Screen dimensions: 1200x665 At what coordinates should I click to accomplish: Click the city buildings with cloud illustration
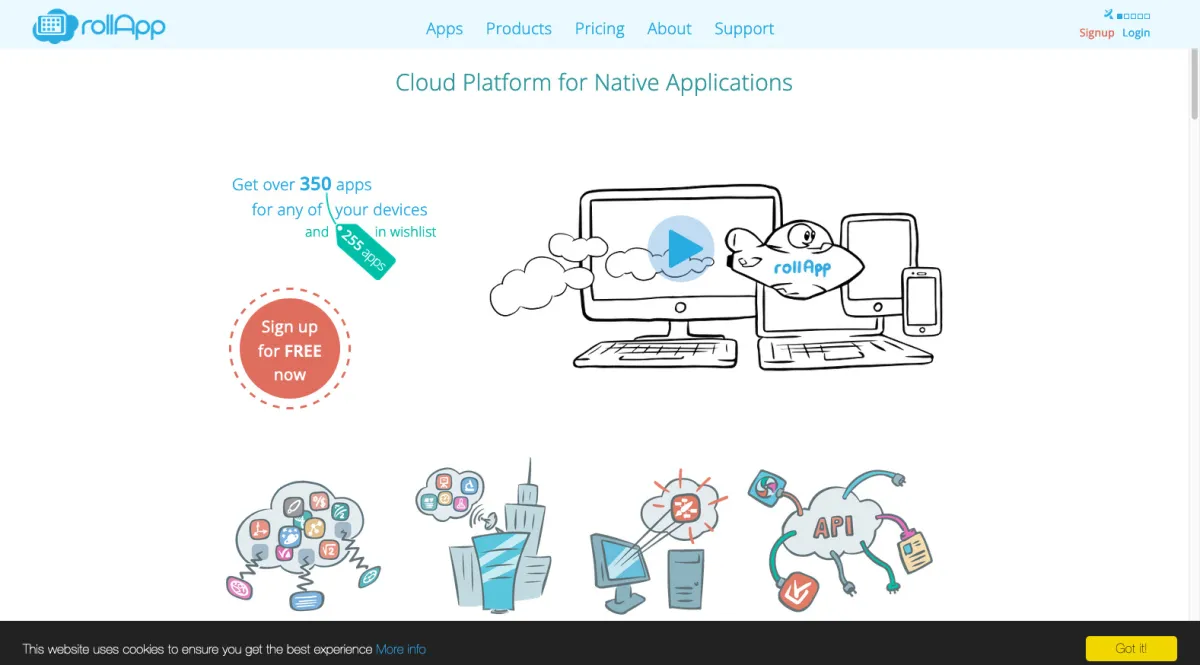pos(484,536)
